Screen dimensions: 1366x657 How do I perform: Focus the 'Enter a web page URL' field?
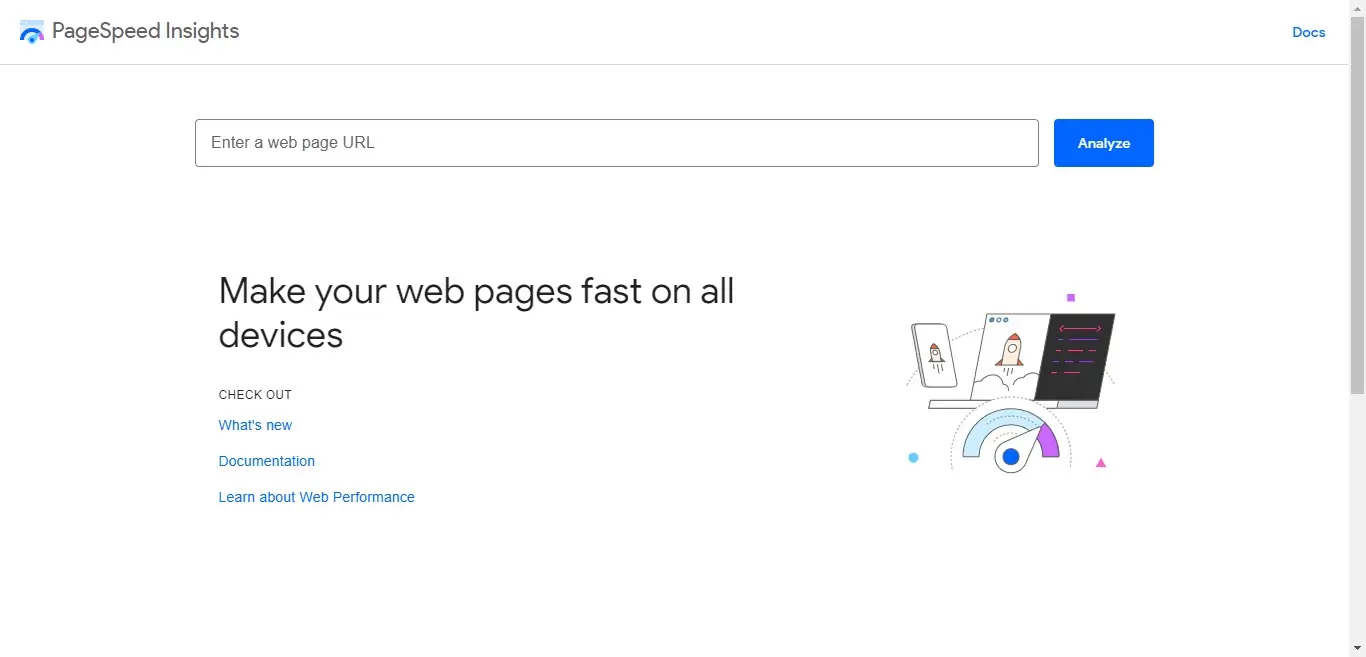click(x=616, y=143)
